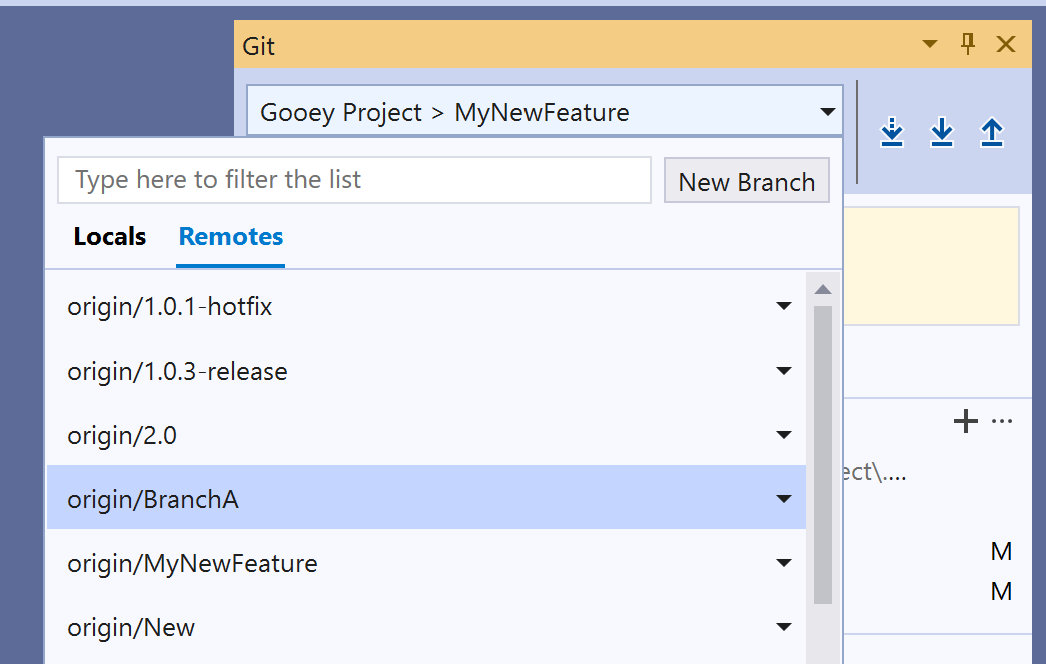This screenshot has height=664, width=1046.
Task: Expand options for origin/2.0
Action: (784, 434)
